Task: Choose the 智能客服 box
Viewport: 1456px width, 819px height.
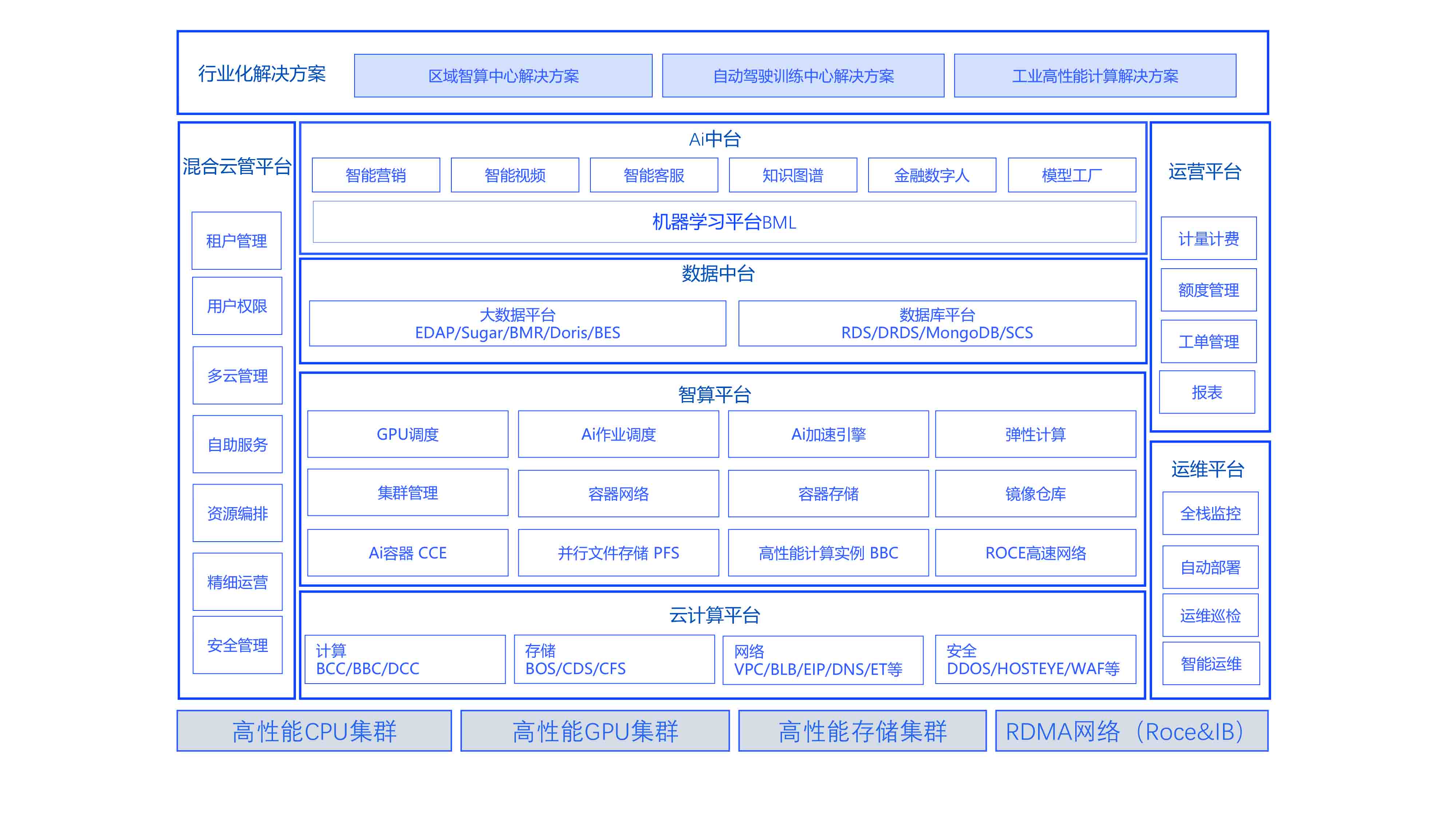Action: tap(654, 175)
